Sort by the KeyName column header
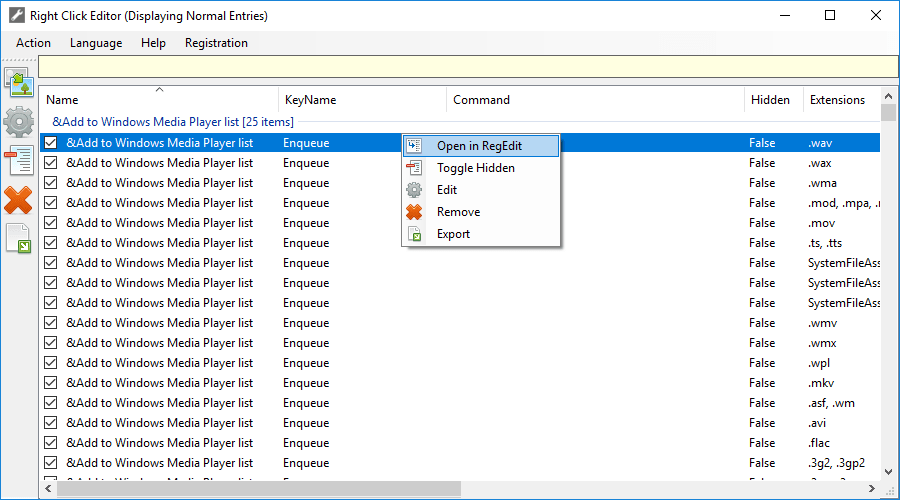The image size is (900, 500). tap(362, 100)
